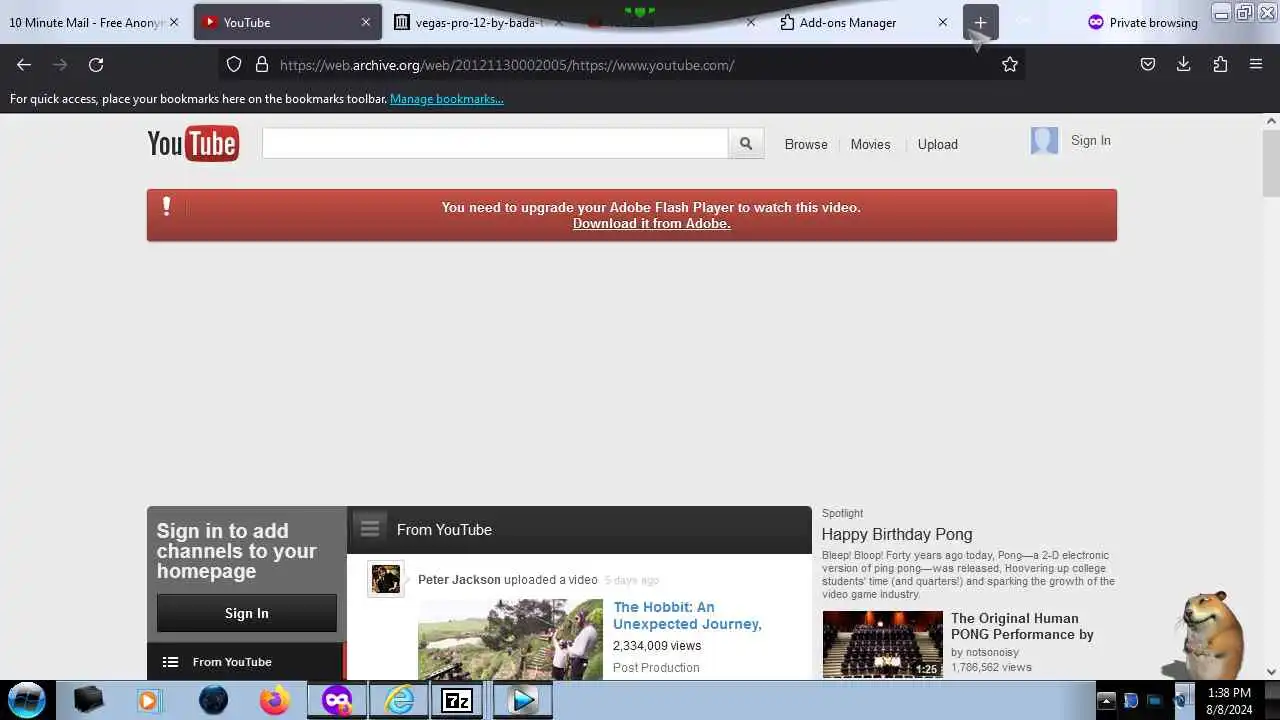Click the Sign In link at top right
Viewport: 1280px width, 720px height.
tap(1091, 140)
